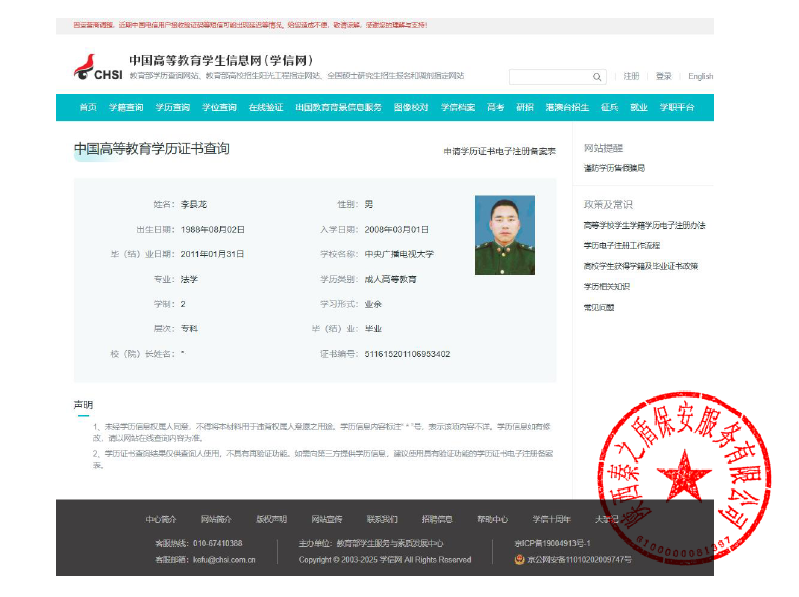Viewport: 799px width, 597px height.
Task: Go to 首页 in navigation bar
Action: [88, 107]
